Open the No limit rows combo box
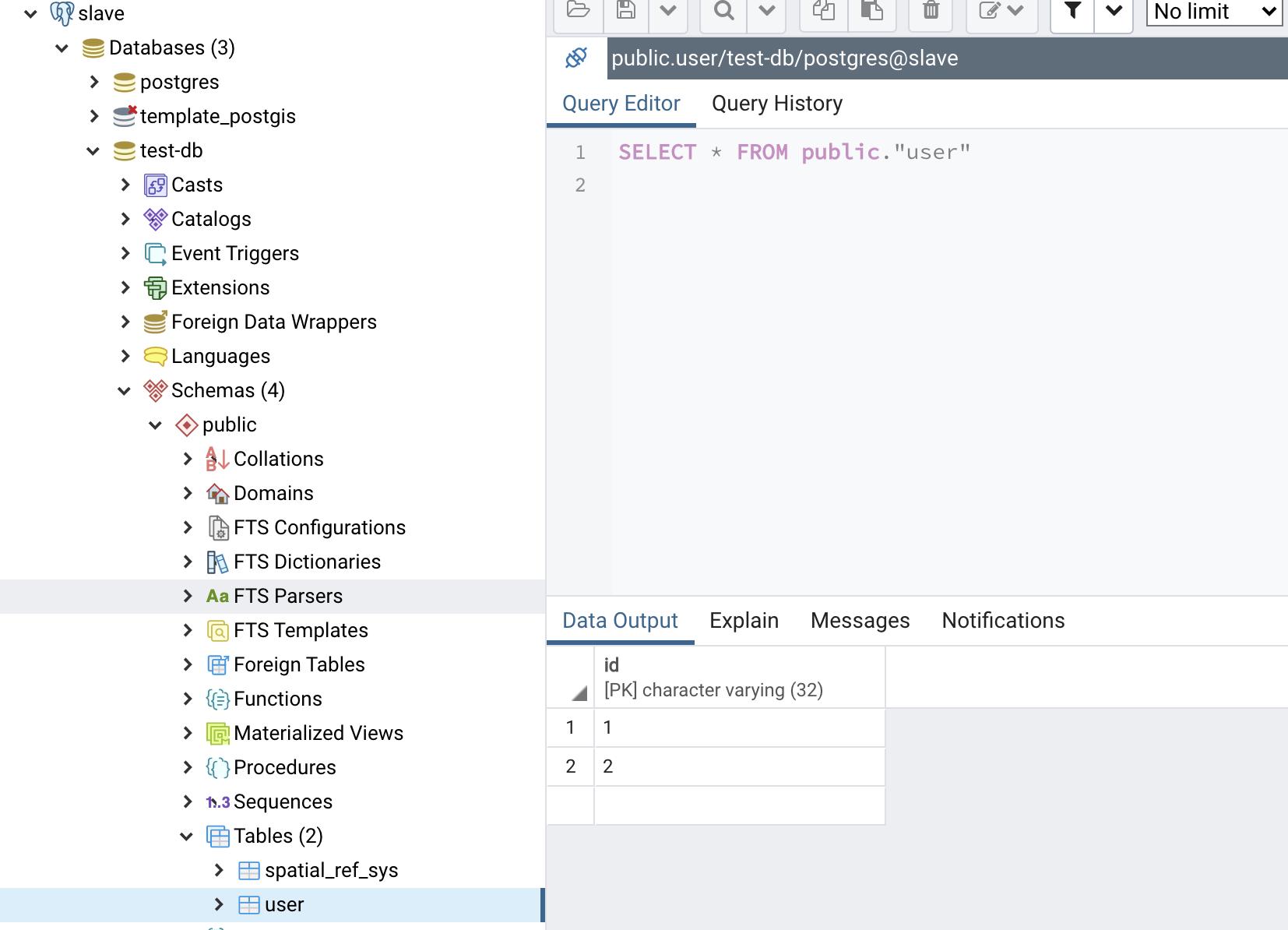Image resolution: width=1288 pixels, height=930 pixels. [x=1214, y=12]
